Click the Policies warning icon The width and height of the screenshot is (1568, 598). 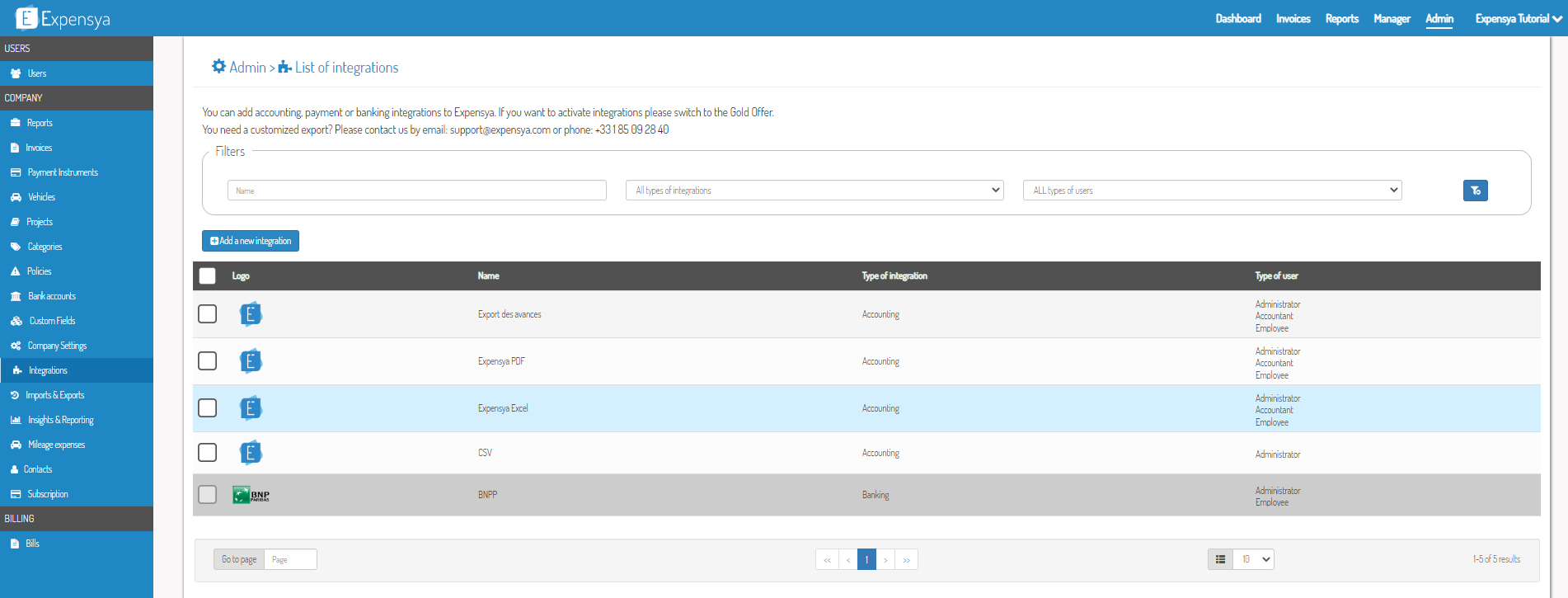tap(16, 271)
